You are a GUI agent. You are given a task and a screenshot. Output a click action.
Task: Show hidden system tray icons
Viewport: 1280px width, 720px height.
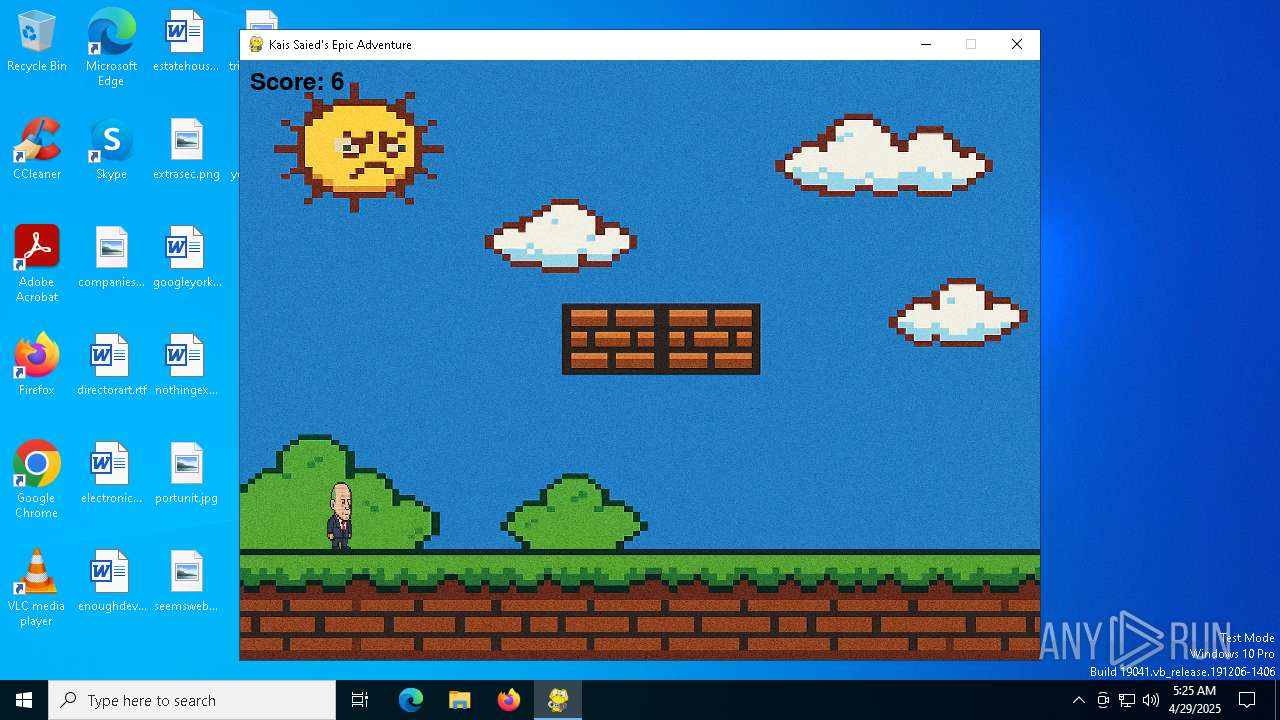coord(1078,700)
